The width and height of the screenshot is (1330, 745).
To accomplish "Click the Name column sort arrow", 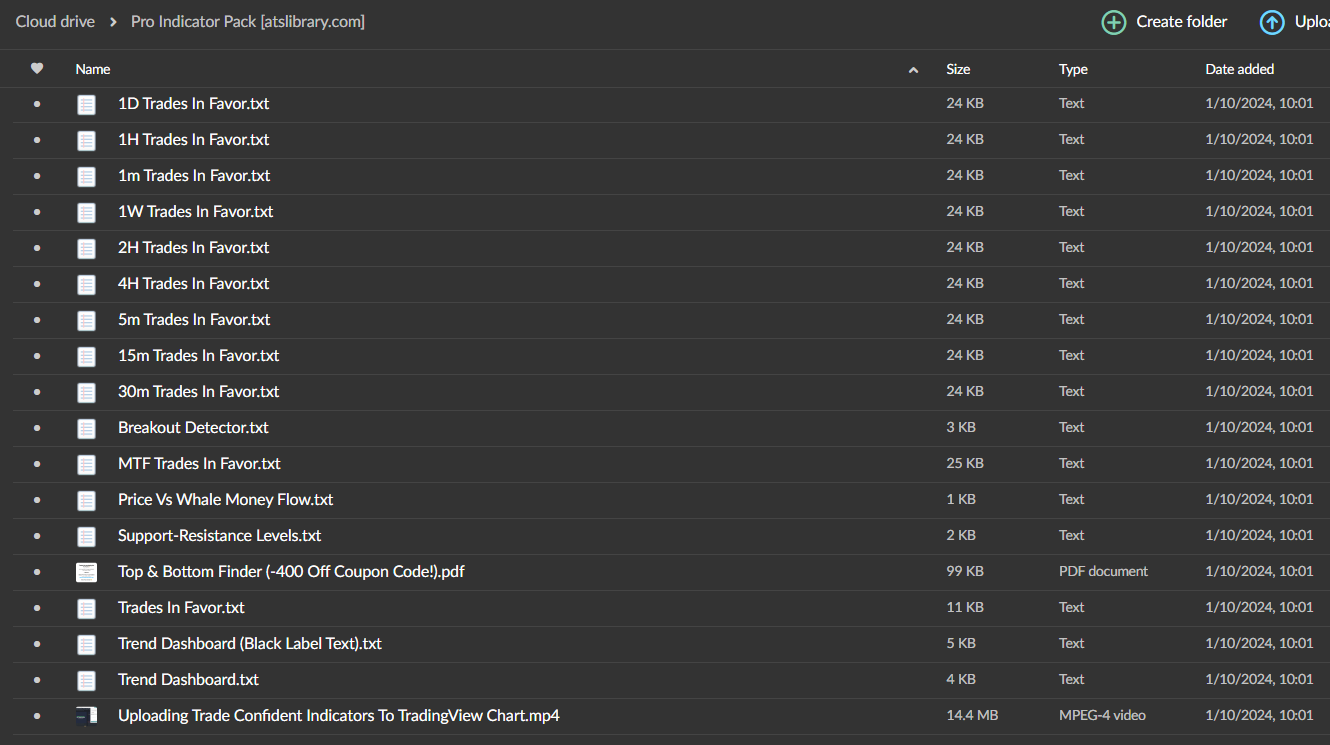I will click(x=912, y=70).
